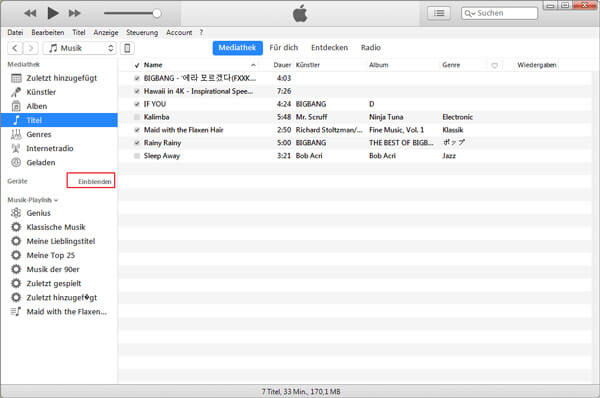Viewport: 600px width, 398px height.
Task: Open Meine Lieblingstitel playlist
Action: click(x=59, y=241)
